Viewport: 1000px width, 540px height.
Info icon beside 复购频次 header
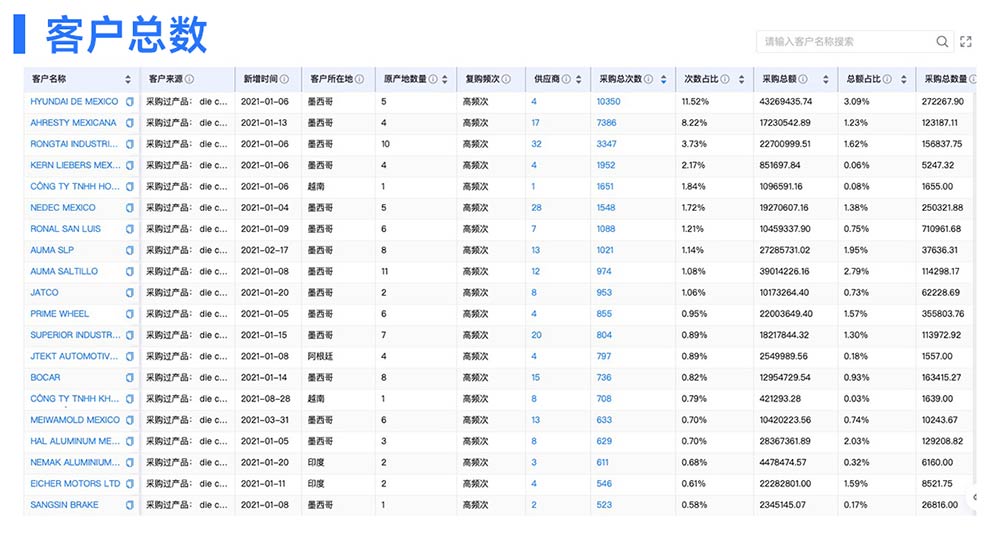point(506,79)
